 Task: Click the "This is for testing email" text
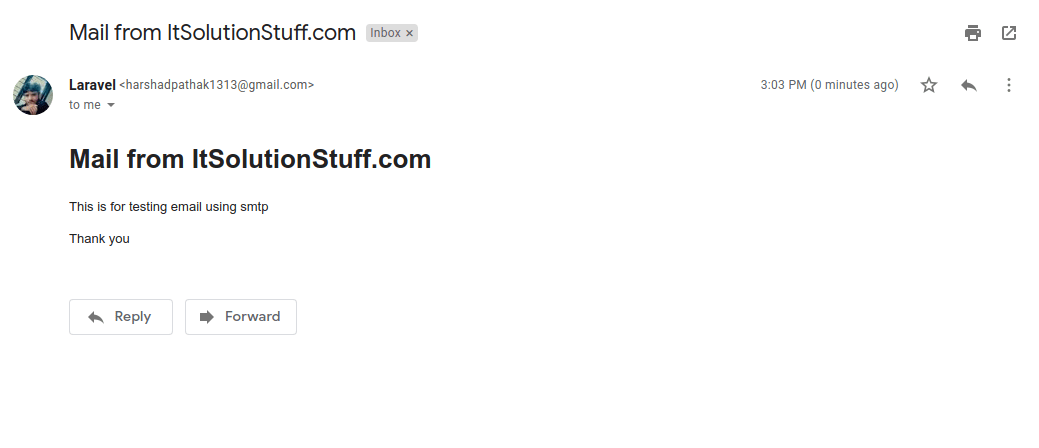168,207
